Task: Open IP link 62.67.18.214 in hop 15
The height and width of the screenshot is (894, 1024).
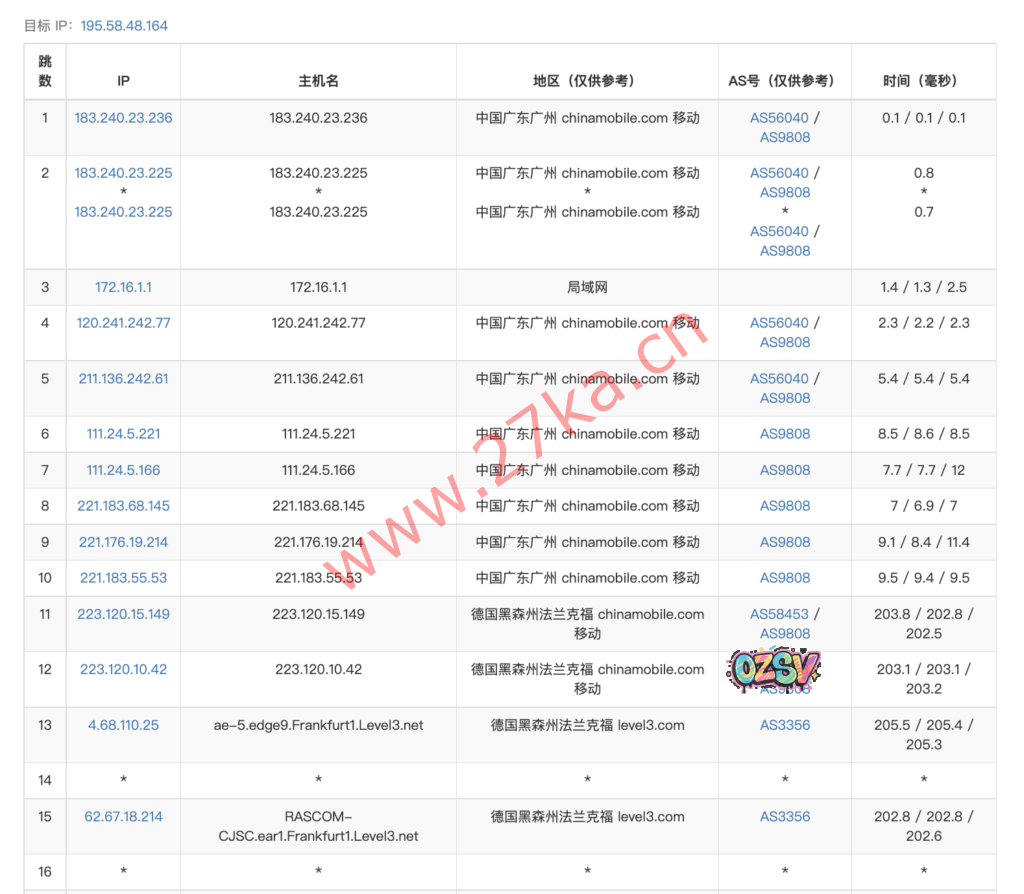Action: (x=123, y=817)
